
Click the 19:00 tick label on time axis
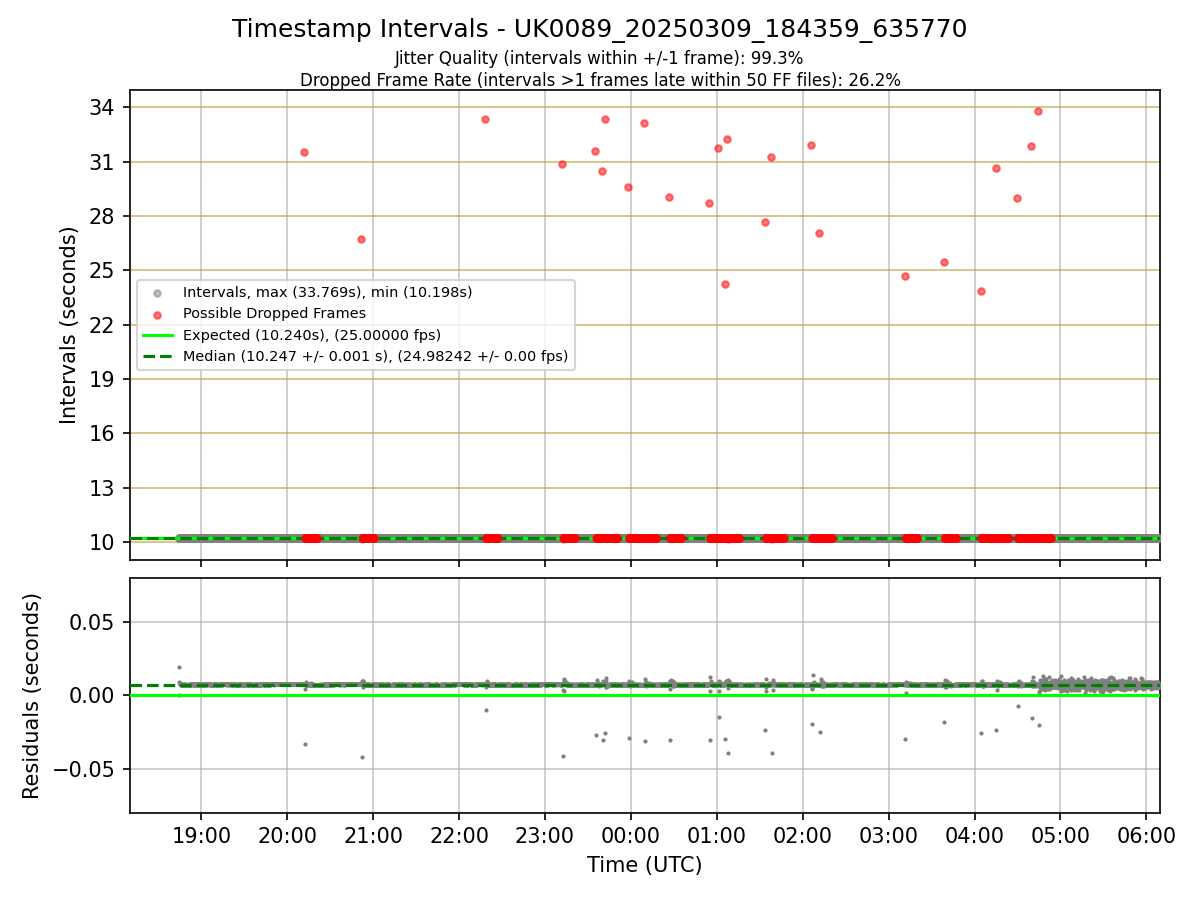coord(201,834)
